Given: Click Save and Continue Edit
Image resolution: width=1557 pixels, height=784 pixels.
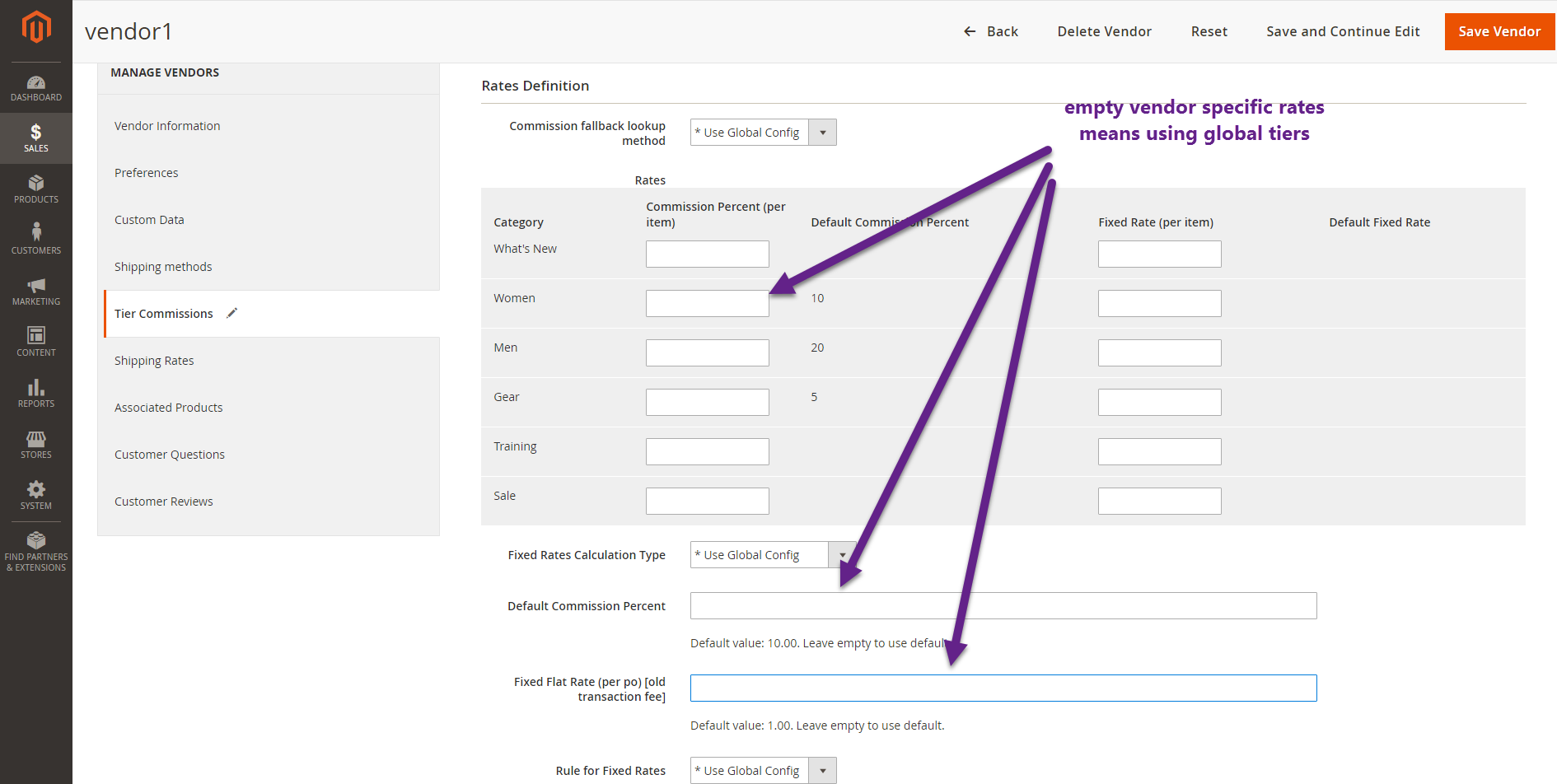Looking at the screenshot, I should [x=1343, y=31].
